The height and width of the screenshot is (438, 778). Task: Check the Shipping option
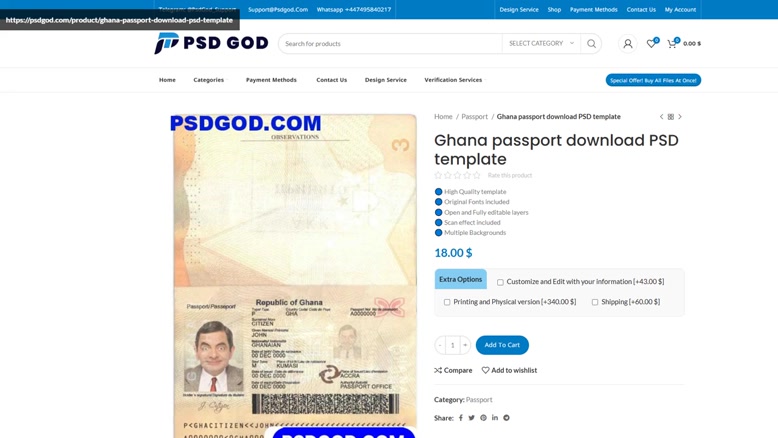pos(595,302)
